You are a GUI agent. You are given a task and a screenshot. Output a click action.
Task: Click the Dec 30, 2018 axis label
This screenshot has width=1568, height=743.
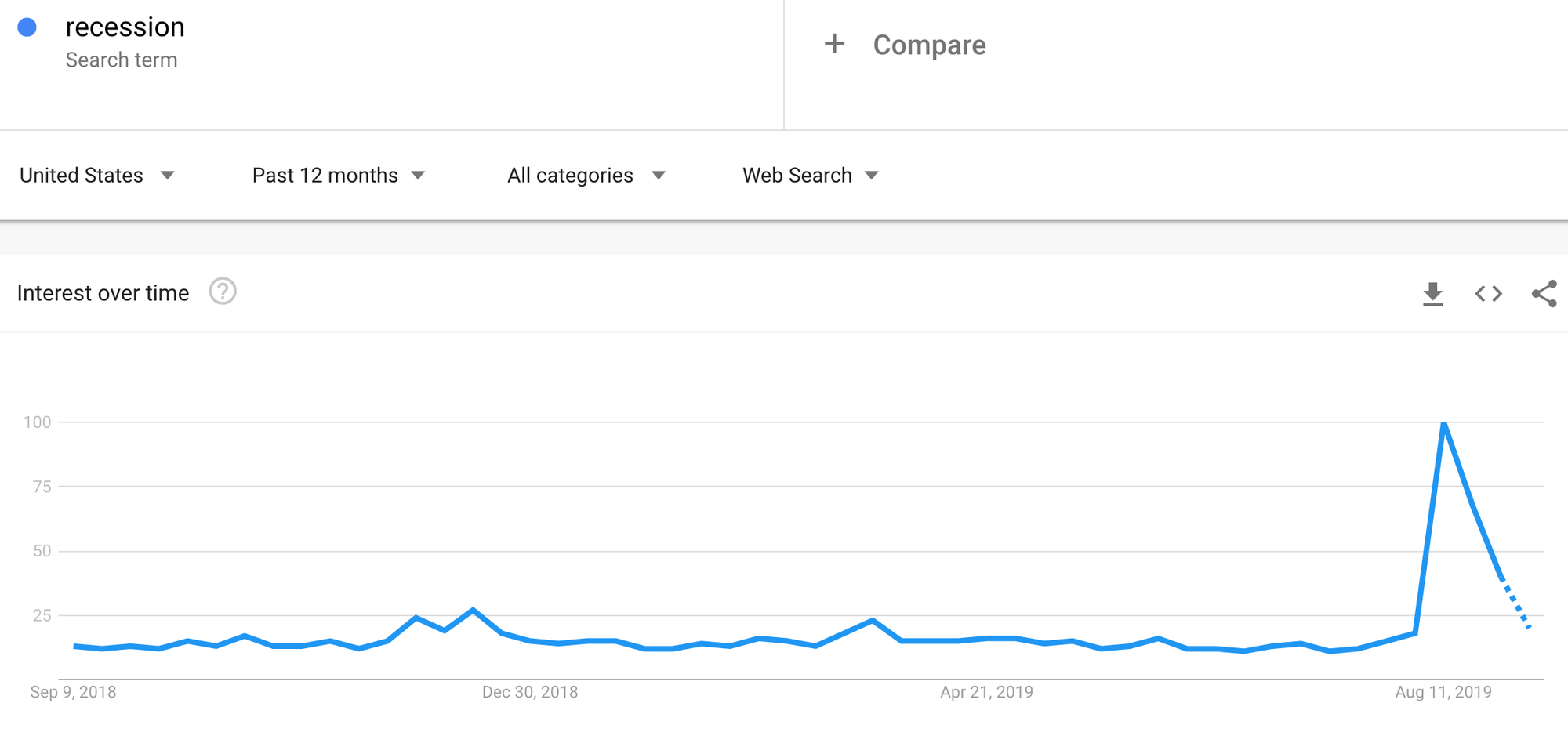[x=530, y=692]
